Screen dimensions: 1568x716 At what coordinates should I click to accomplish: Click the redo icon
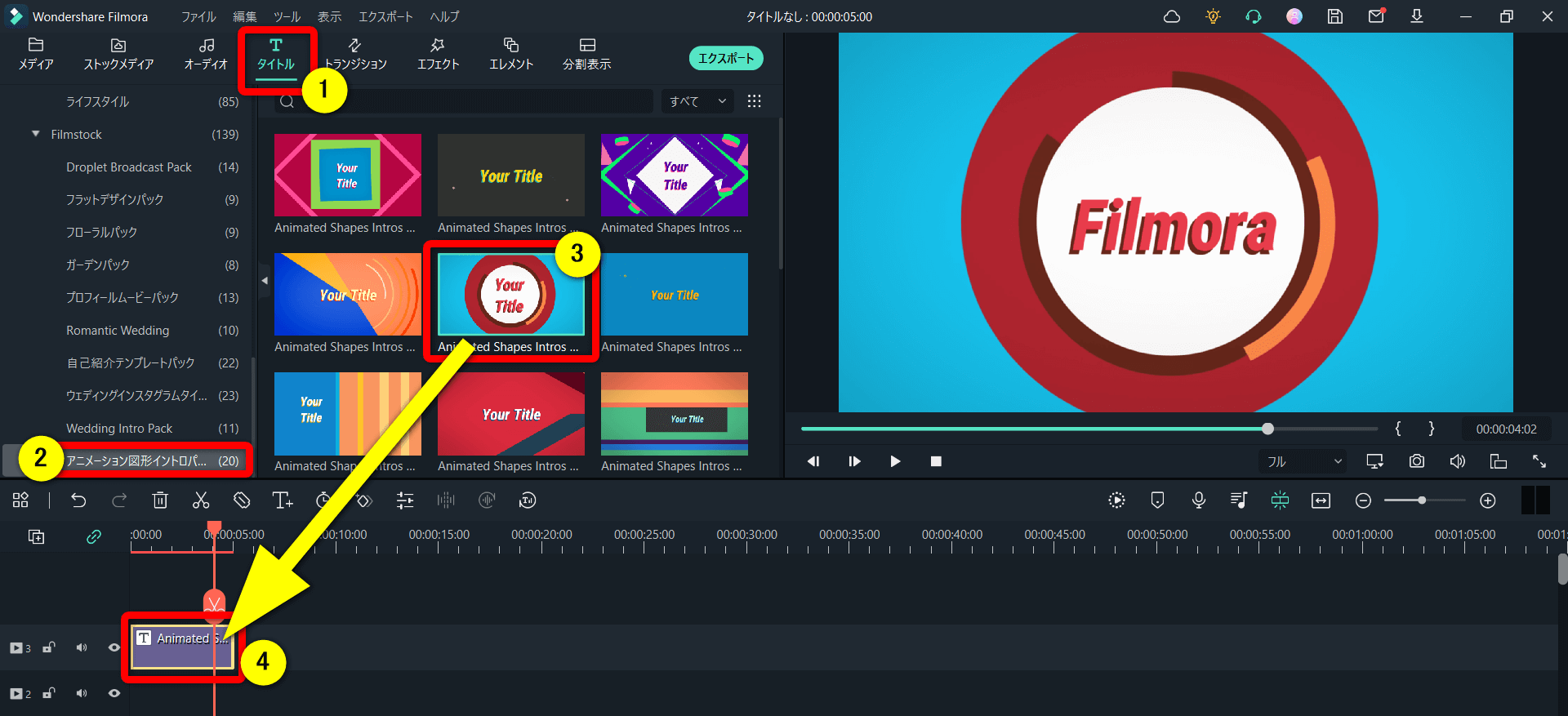click(119, 500)
